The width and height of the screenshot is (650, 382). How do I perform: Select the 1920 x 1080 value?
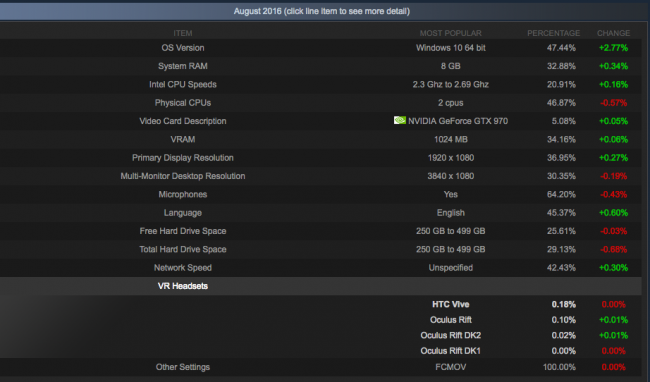point(451,157)
